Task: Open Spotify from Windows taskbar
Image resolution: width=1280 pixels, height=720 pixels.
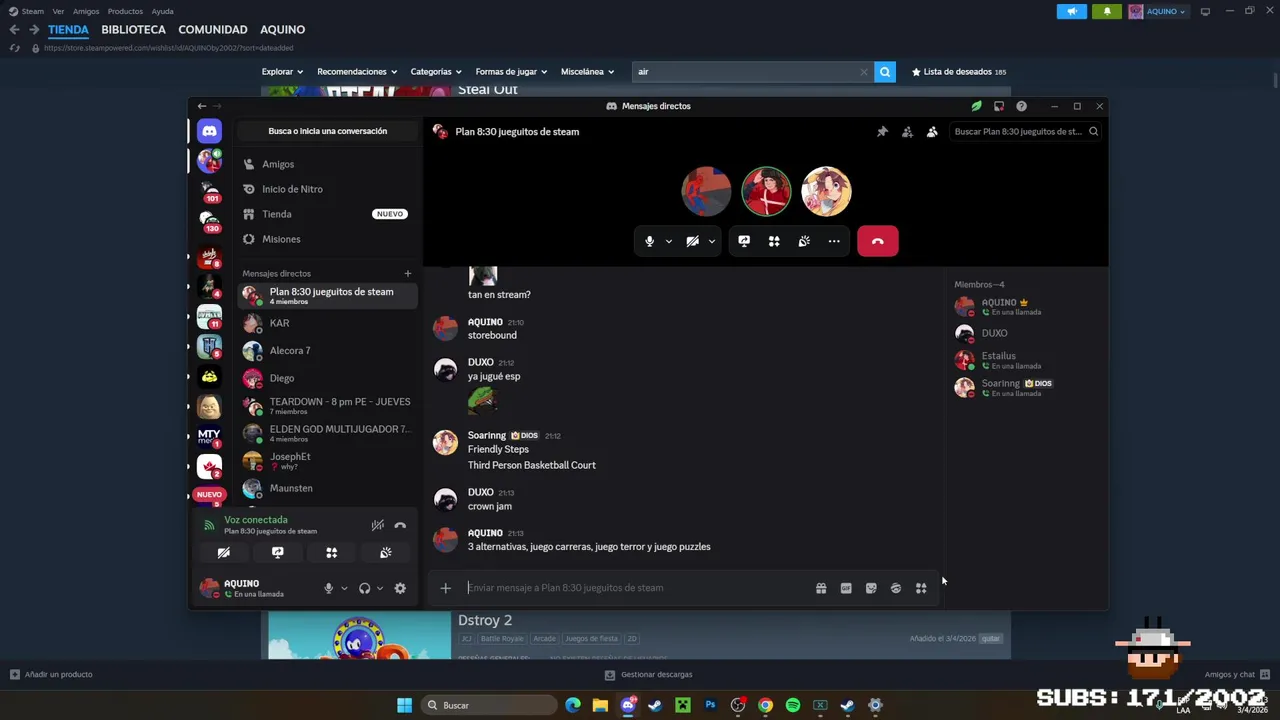Action: coord(793,705)
